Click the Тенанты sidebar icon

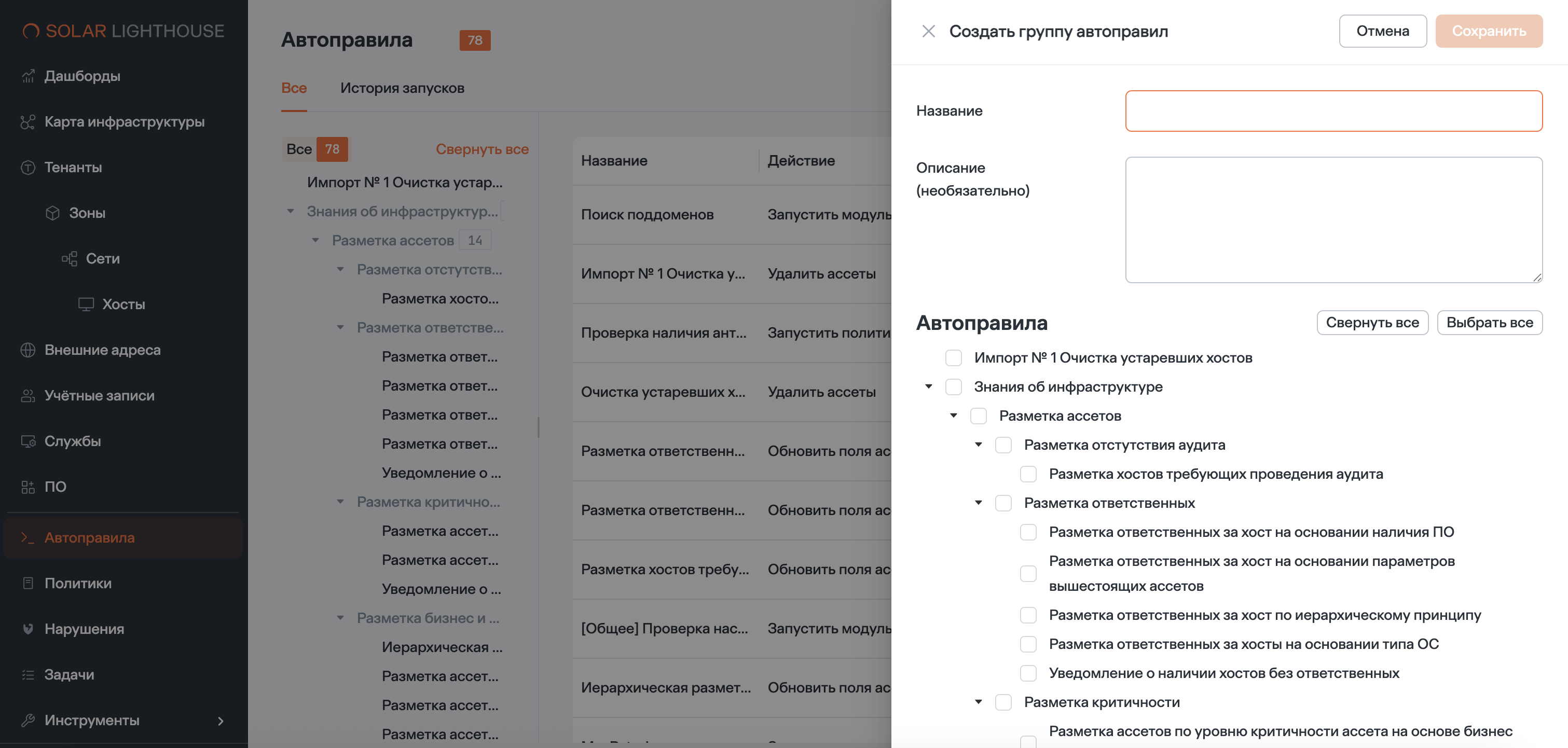(28, 168)
